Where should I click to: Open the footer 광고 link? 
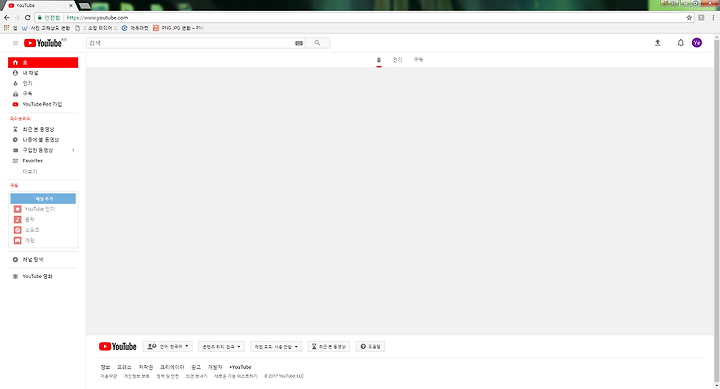196,367
